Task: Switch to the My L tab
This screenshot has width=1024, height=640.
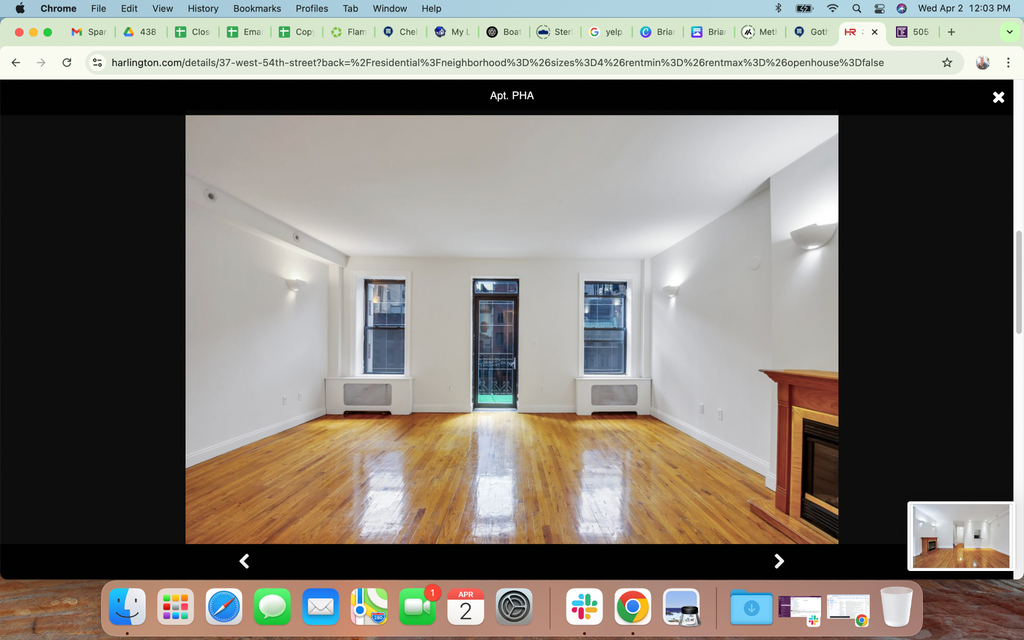Action: tap(453, 32)
